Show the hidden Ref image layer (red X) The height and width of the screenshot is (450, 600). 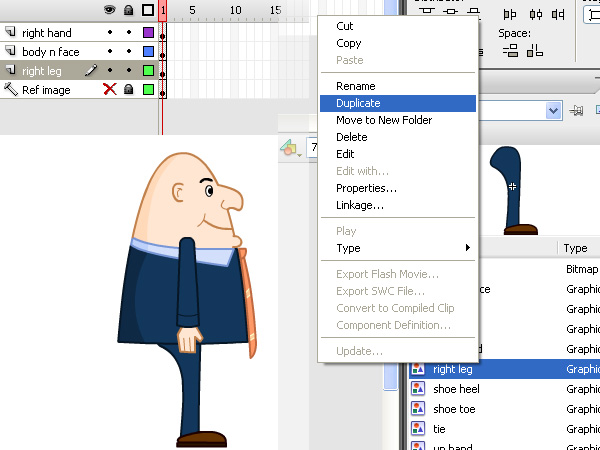(x=110, y=90)
